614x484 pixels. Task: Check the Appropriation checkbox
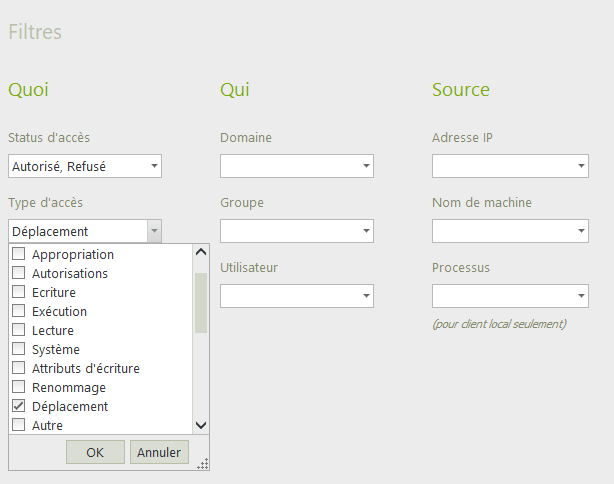(x=18, y=254)
